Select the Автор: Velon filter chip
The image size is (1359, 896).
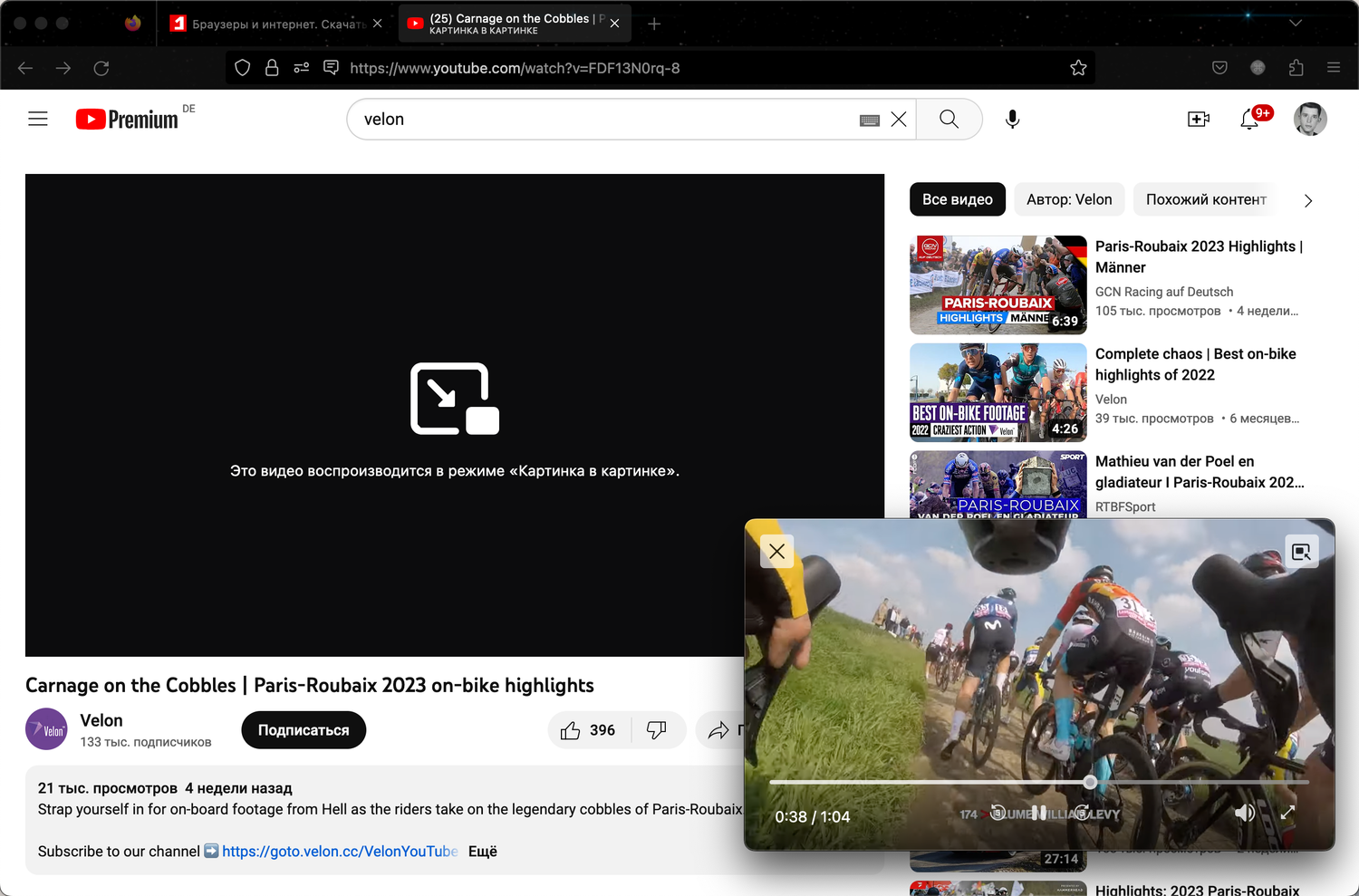click(1069, 199)
